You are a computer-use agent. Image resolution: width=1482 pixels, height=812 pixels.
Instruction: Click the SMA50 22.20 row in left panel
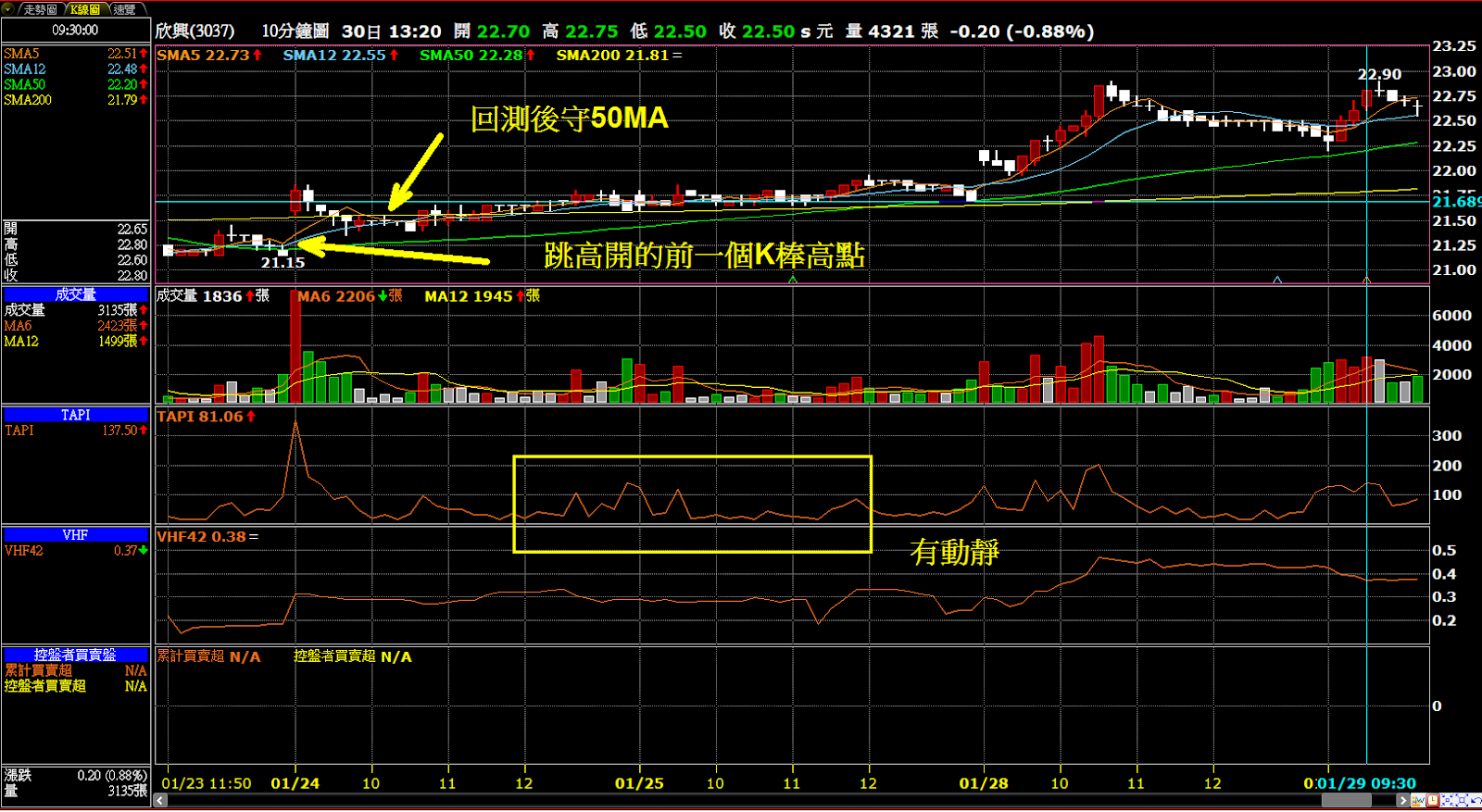(75, 84)
